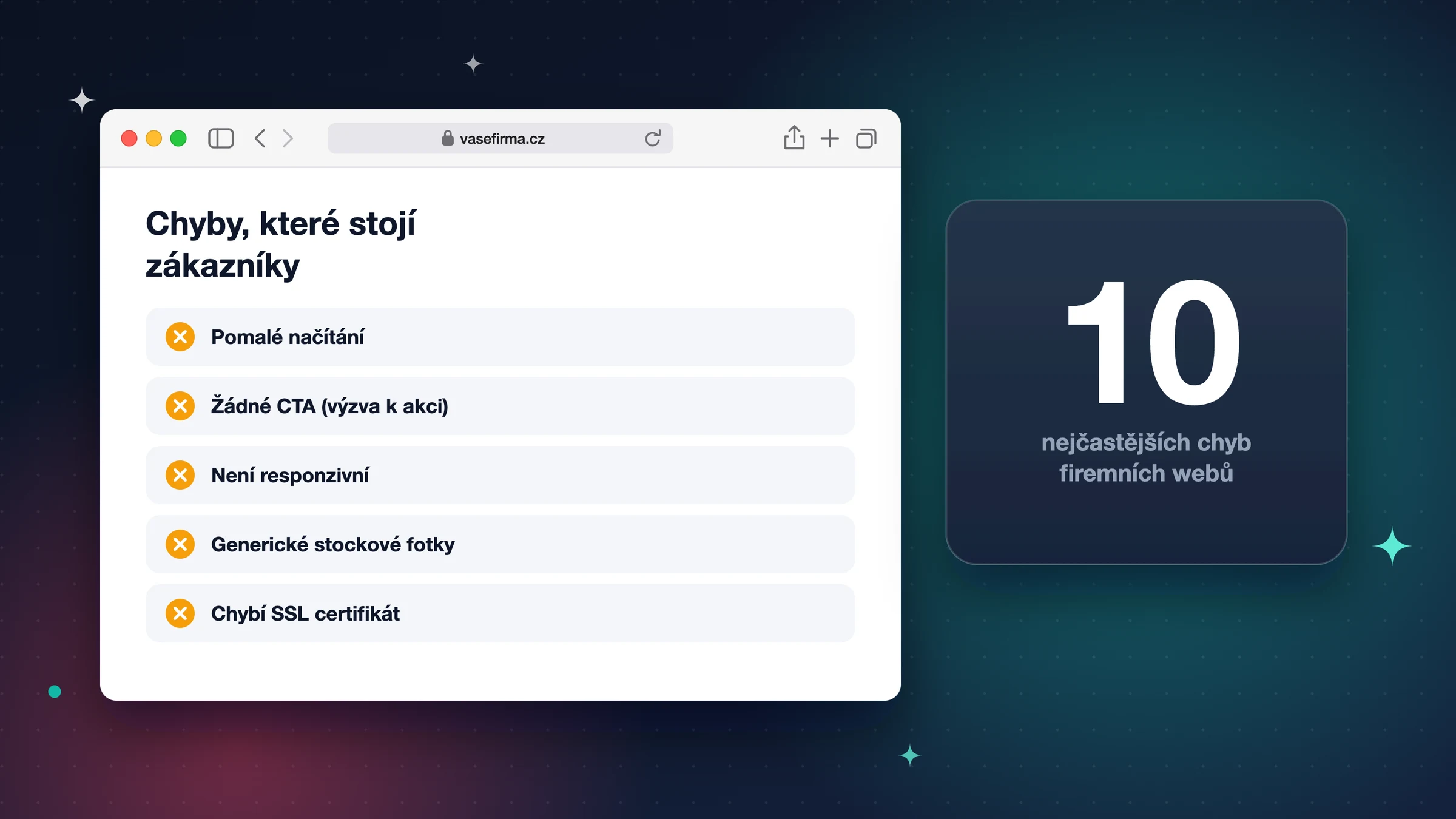Click 'nejčastějších chyb firemních webů' caption
The height and width of the screenshot is (819, 1456).
tap(1147, 457)
